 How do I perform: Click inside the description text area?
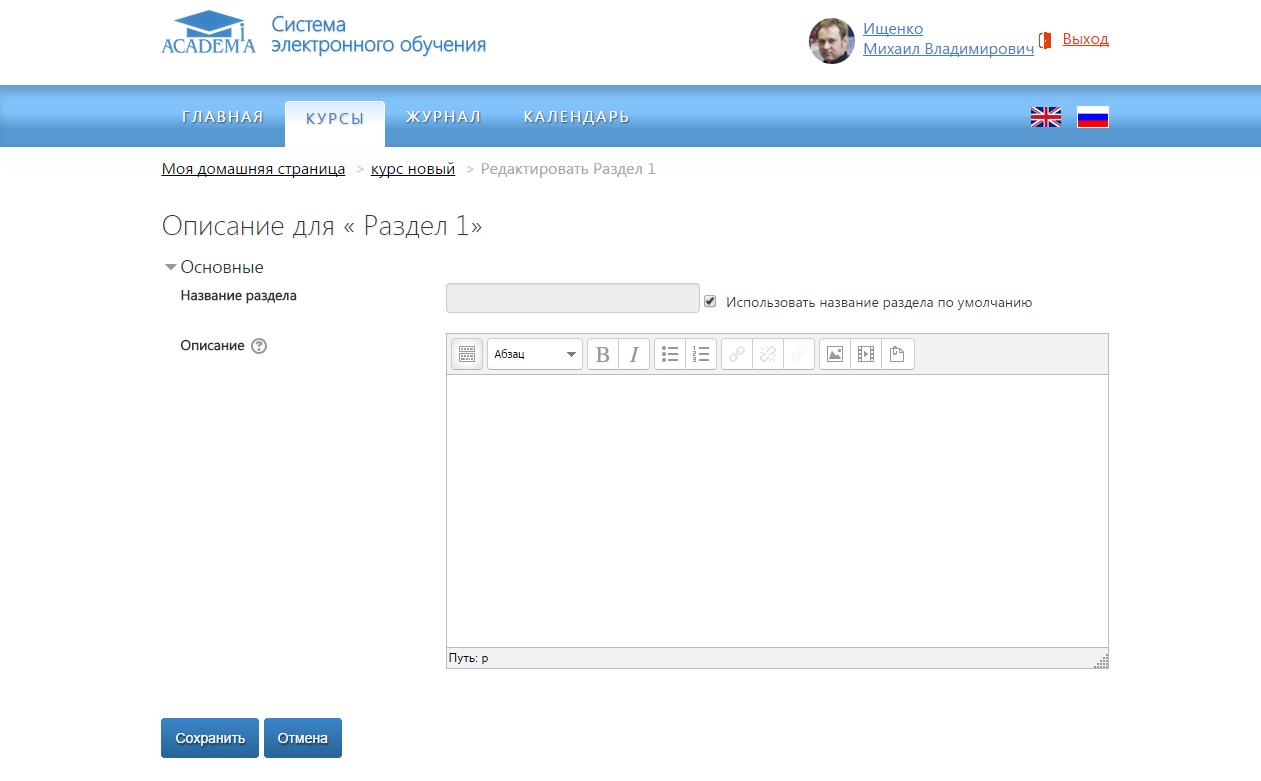pos(776,510)
